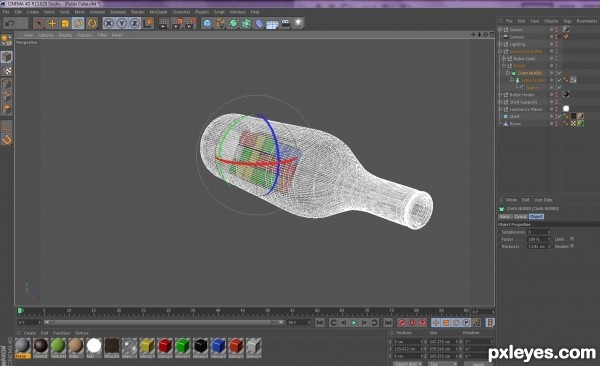
Task: Select Texture mode checkered icon
Action: coord(7,70)
